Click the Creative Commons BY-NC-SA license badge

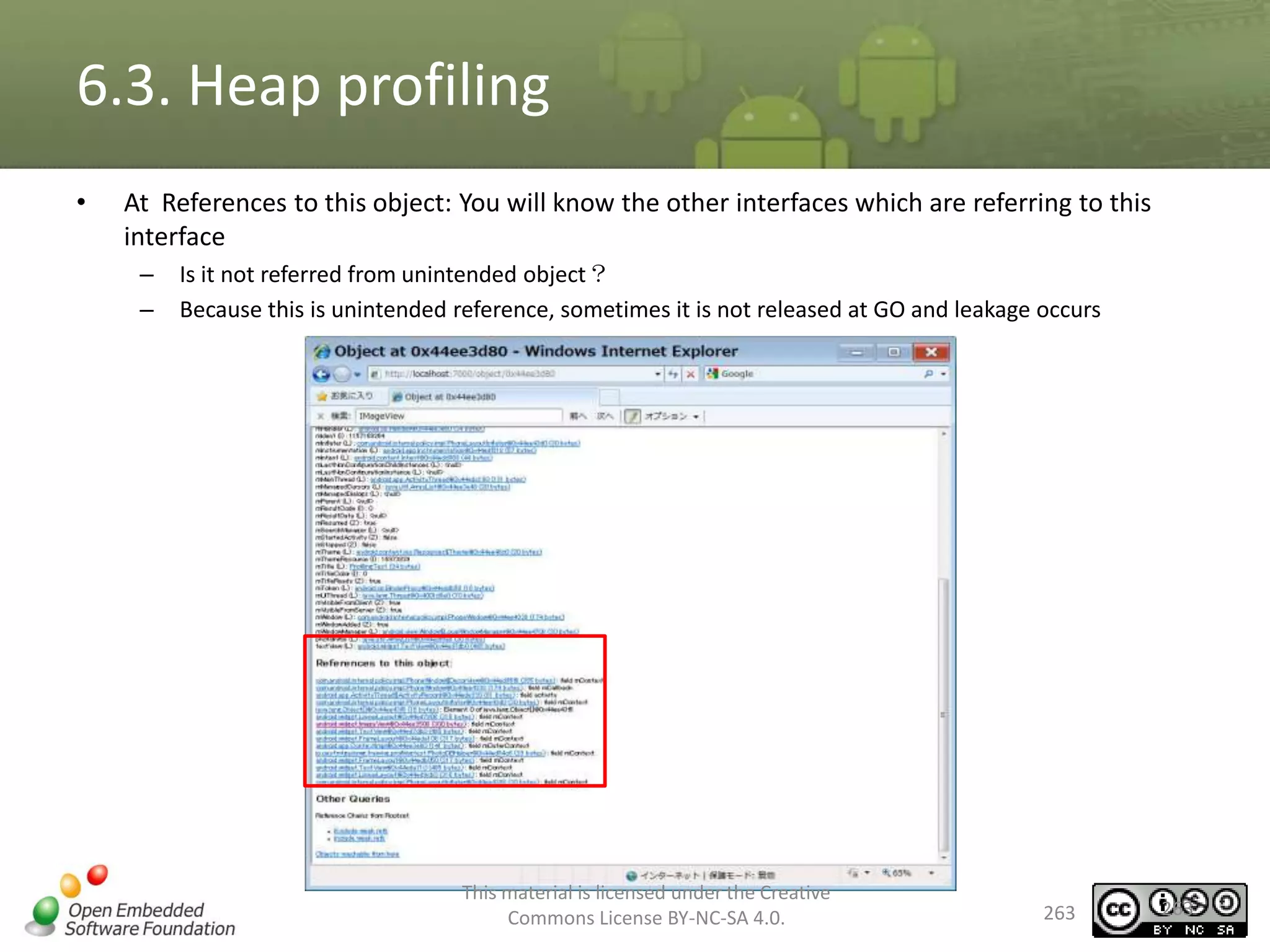pos(1170,910)
